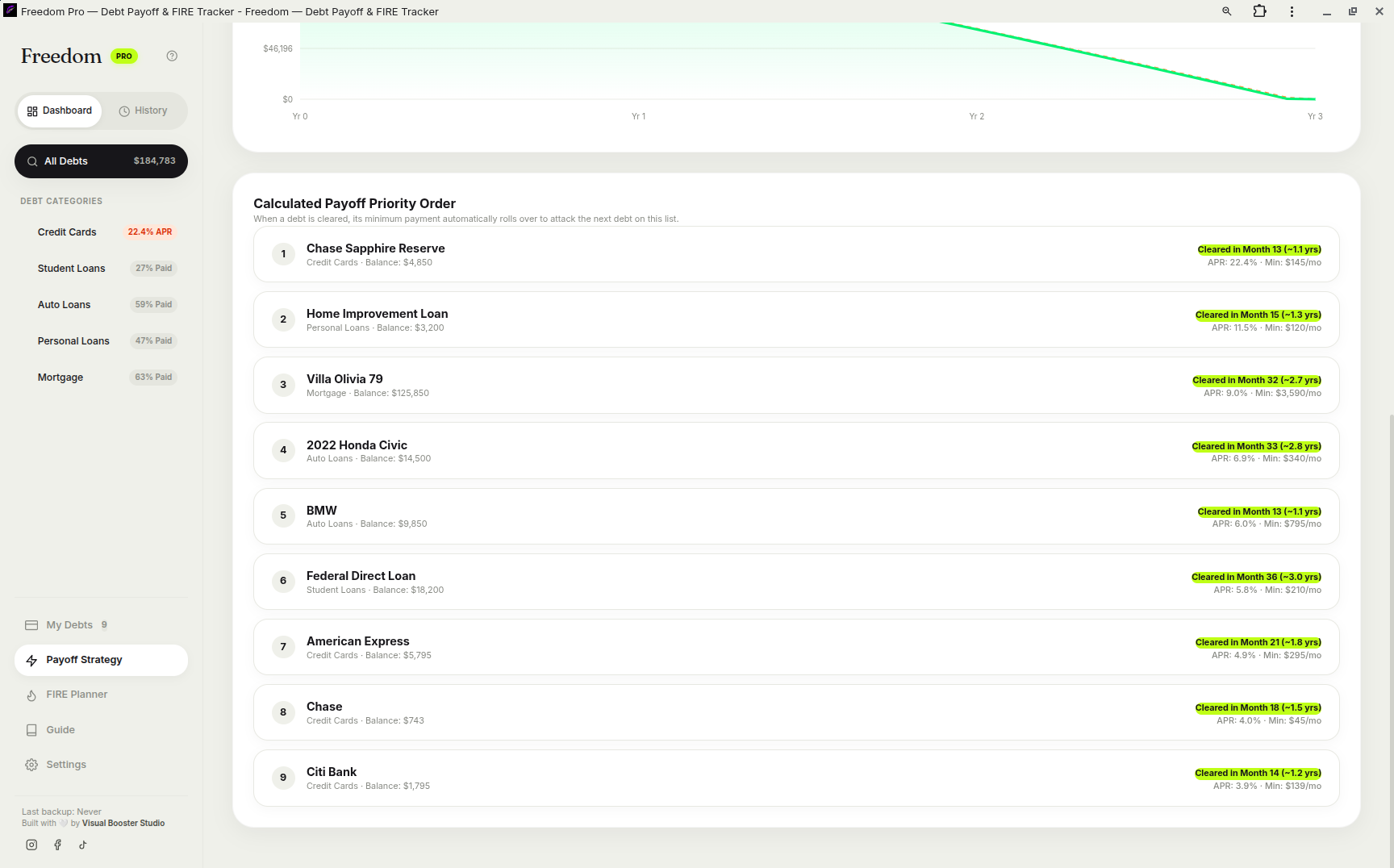Open the Auto Loans category

pyautogui.click(x=101, y=305)
